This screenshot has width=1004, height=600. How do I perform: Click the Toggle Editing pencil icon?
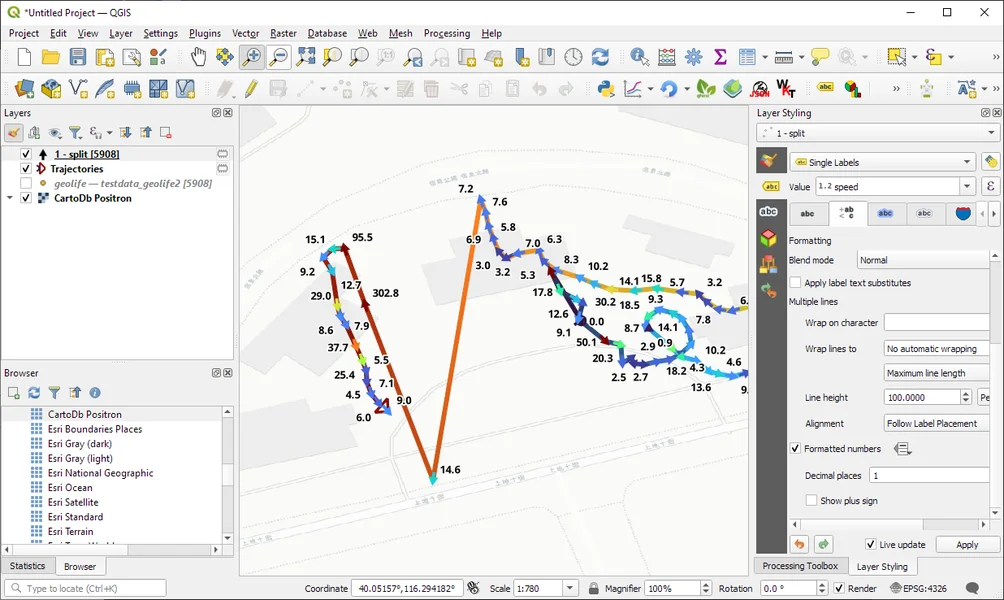point(251,88)
